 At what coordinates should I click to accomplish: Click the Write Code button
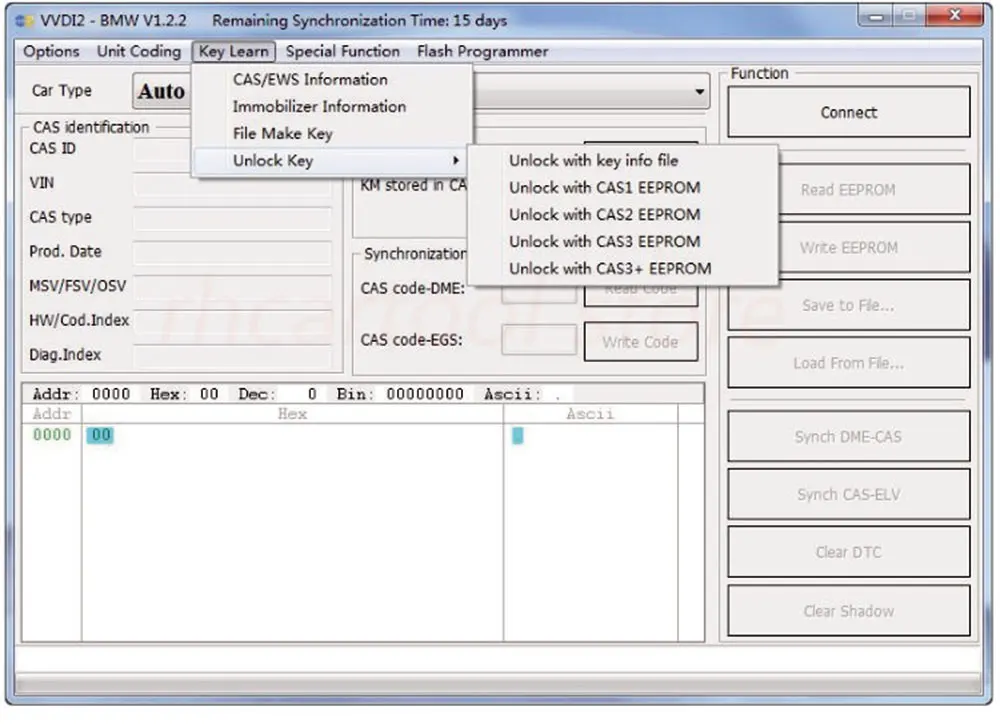(640, 342)
